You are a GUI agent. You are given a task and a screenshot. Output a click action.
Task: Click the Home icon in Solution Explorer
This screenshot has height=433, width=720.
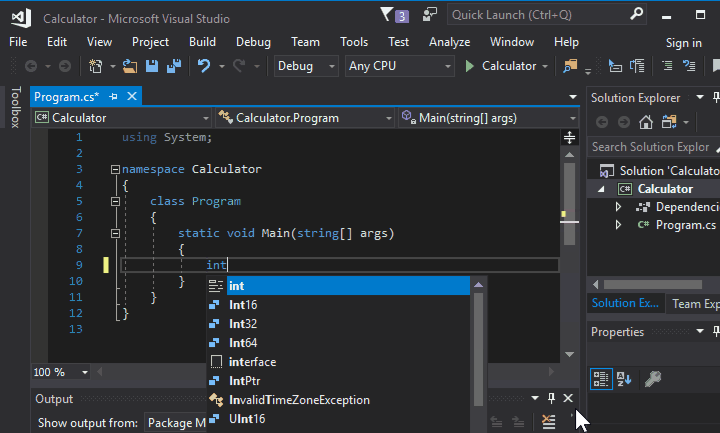646,122
